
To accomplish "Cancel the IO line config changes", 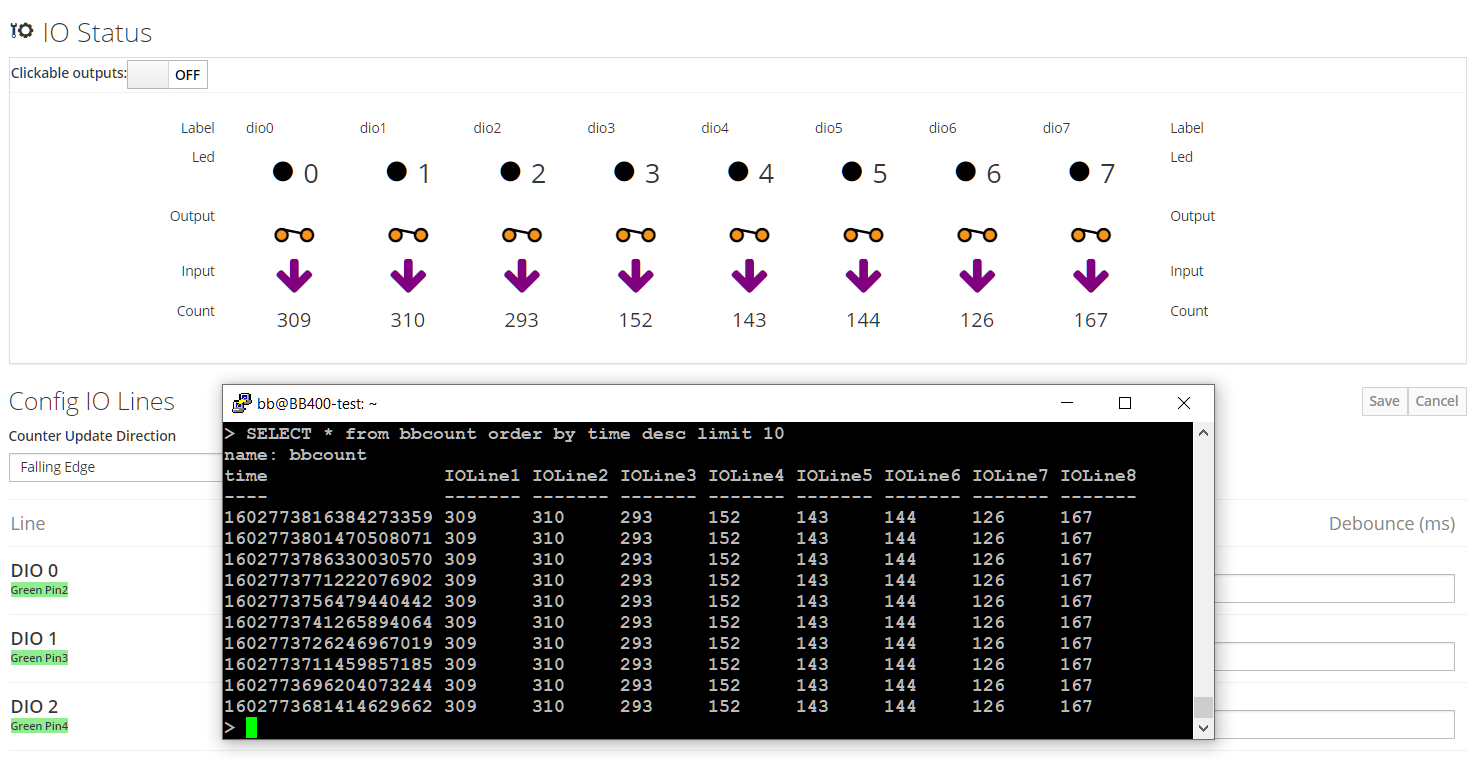I will coord(1437,401).
